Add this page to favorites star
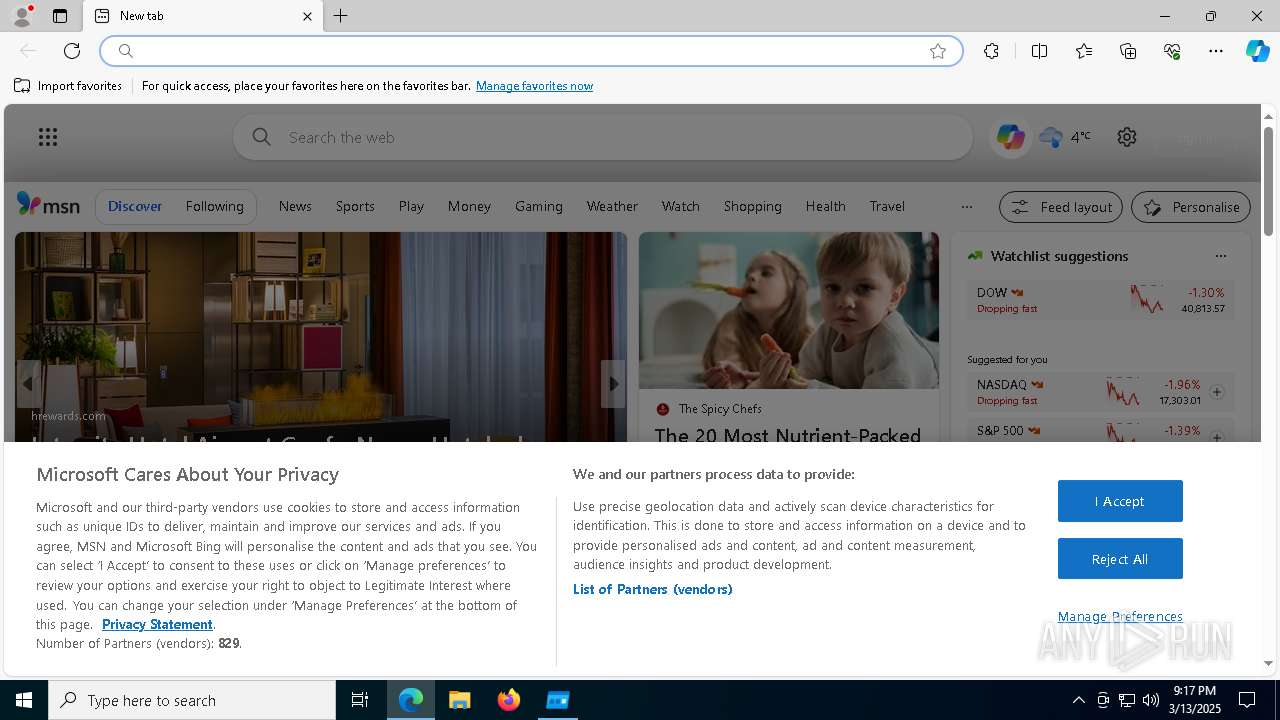 click(x=938, y=51)
